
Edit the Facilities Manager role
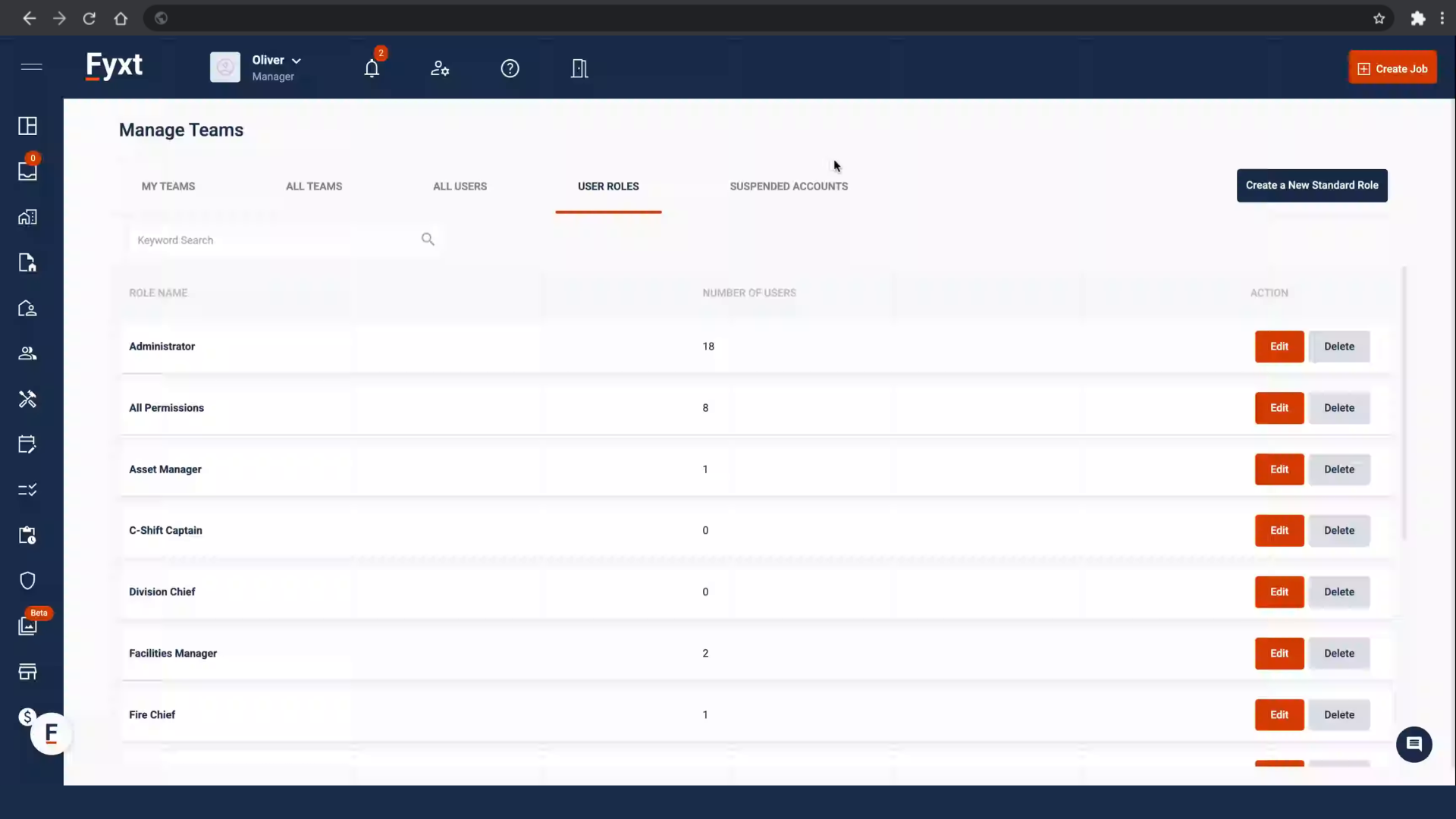[x=1279, y=654]
